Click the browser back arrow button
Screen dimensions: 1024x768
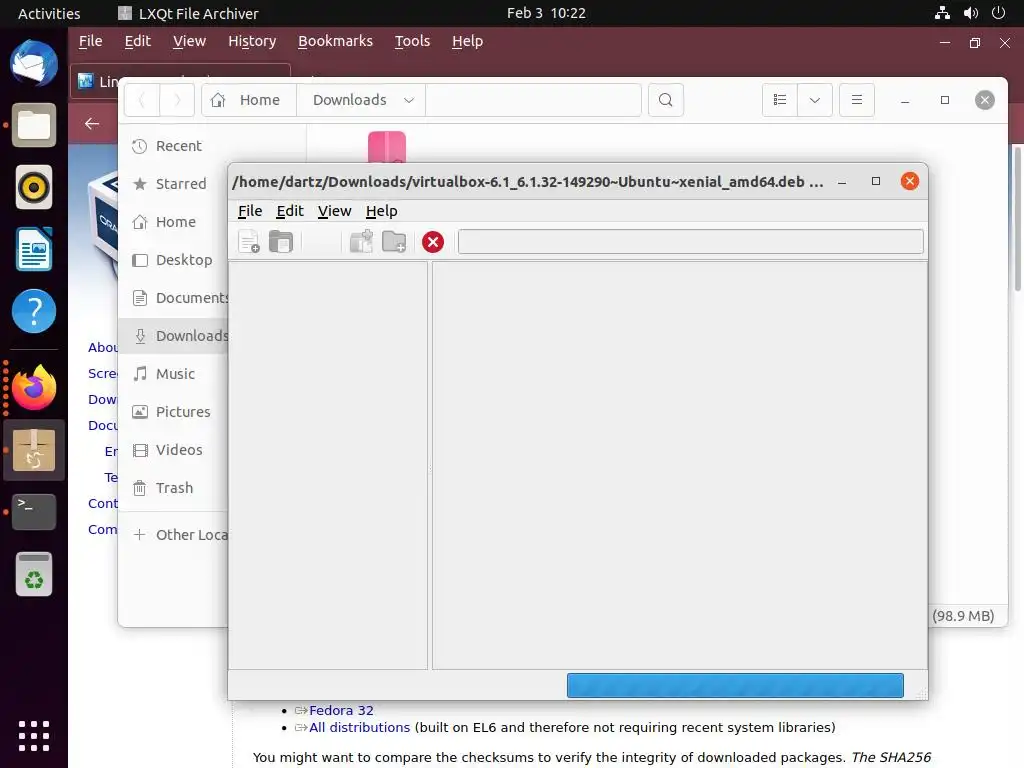92,123
